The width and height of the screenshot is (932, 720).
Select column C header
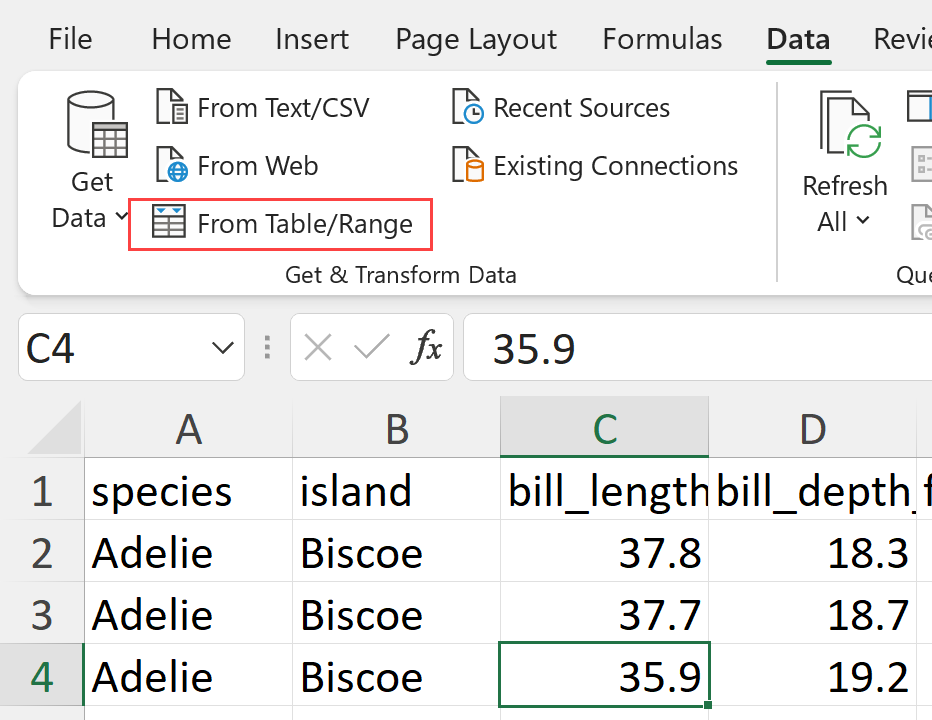click(x=604, y=428)
